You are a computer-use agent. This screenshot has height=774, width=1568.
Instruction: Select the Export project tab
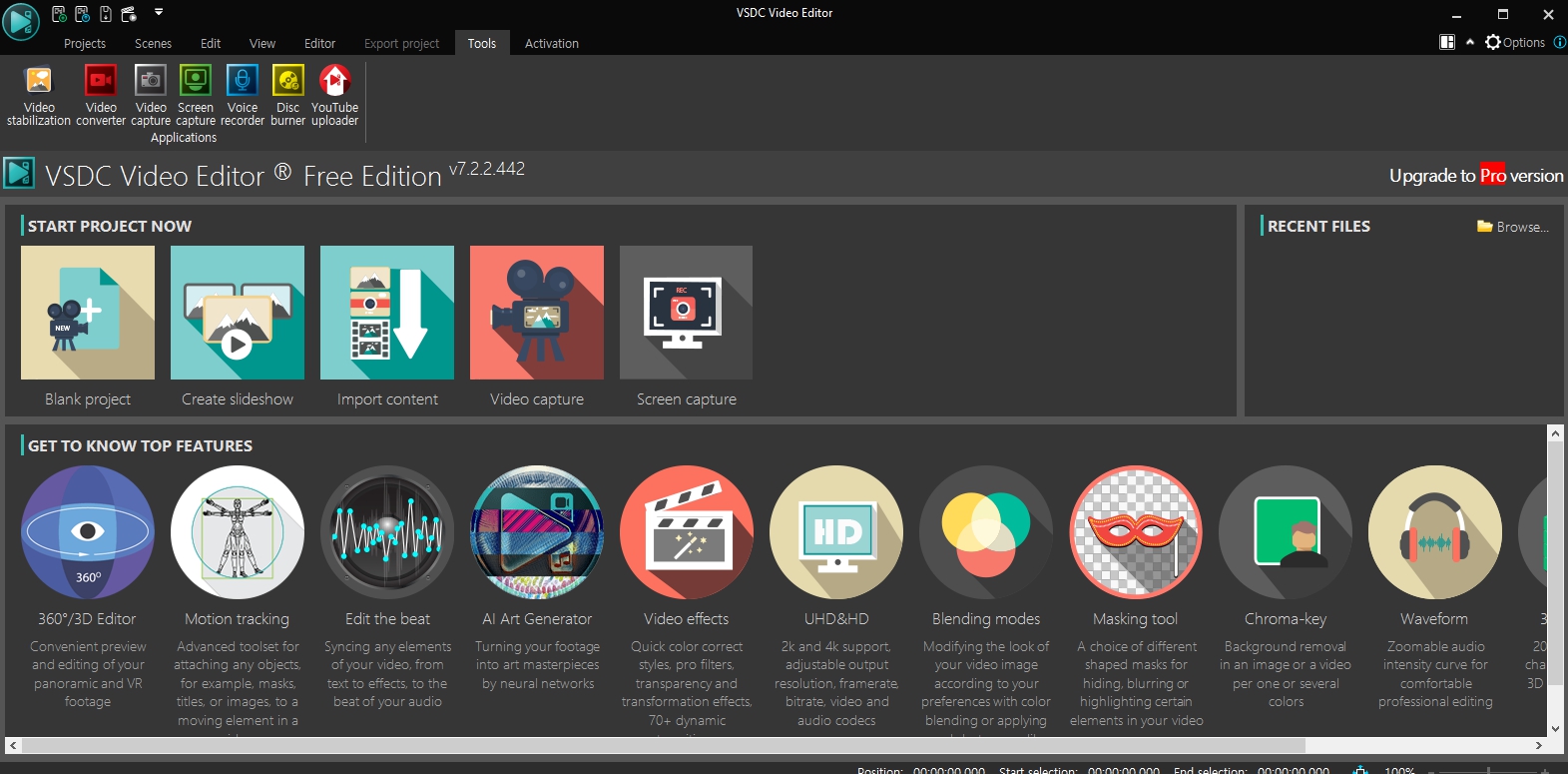[401, 44]
